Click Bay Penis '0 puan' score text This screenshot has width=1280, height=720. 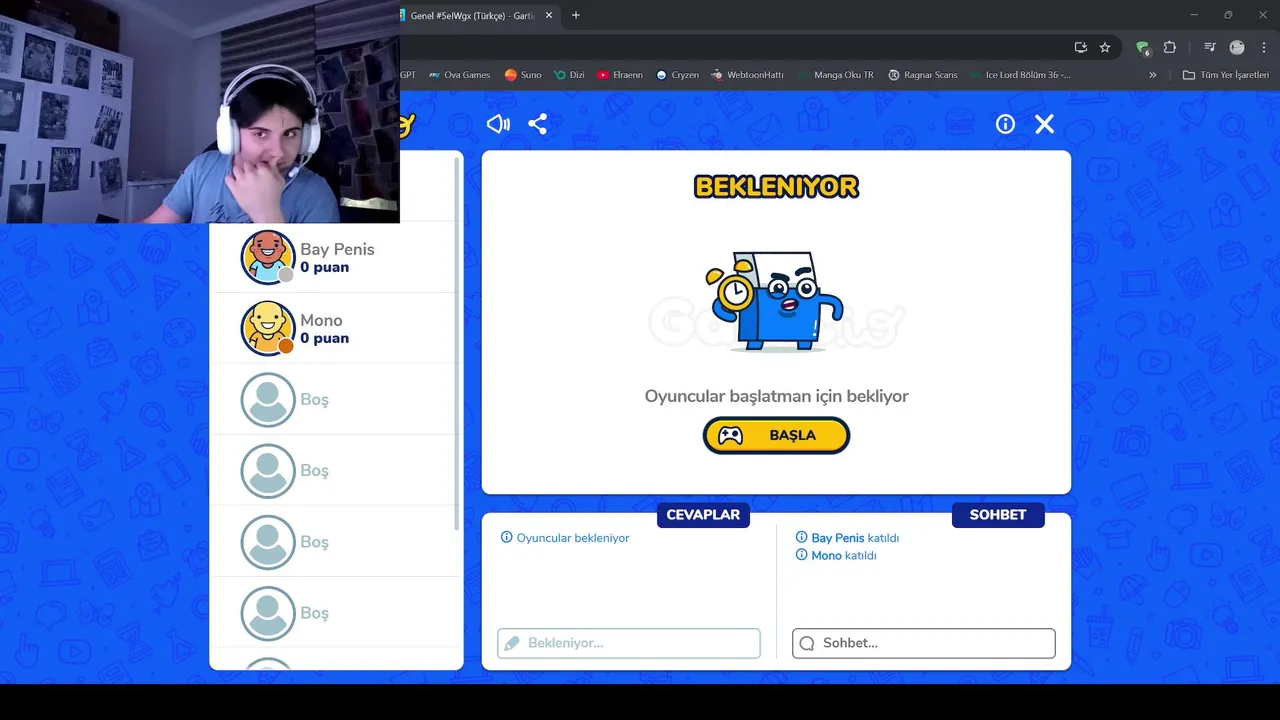(325, 267)
